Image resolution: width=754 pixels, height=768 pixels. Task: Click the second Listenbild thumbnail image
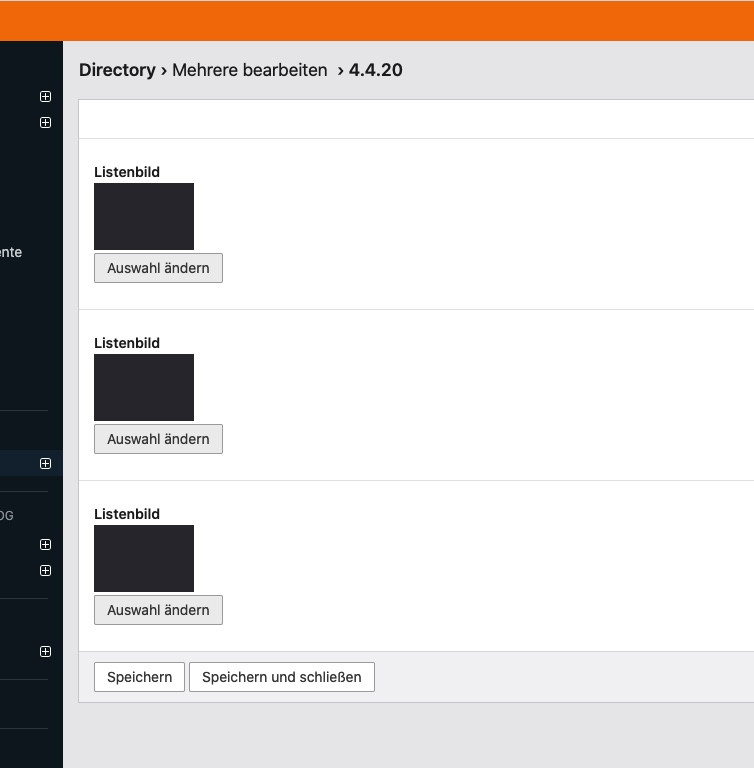point(144,387)
